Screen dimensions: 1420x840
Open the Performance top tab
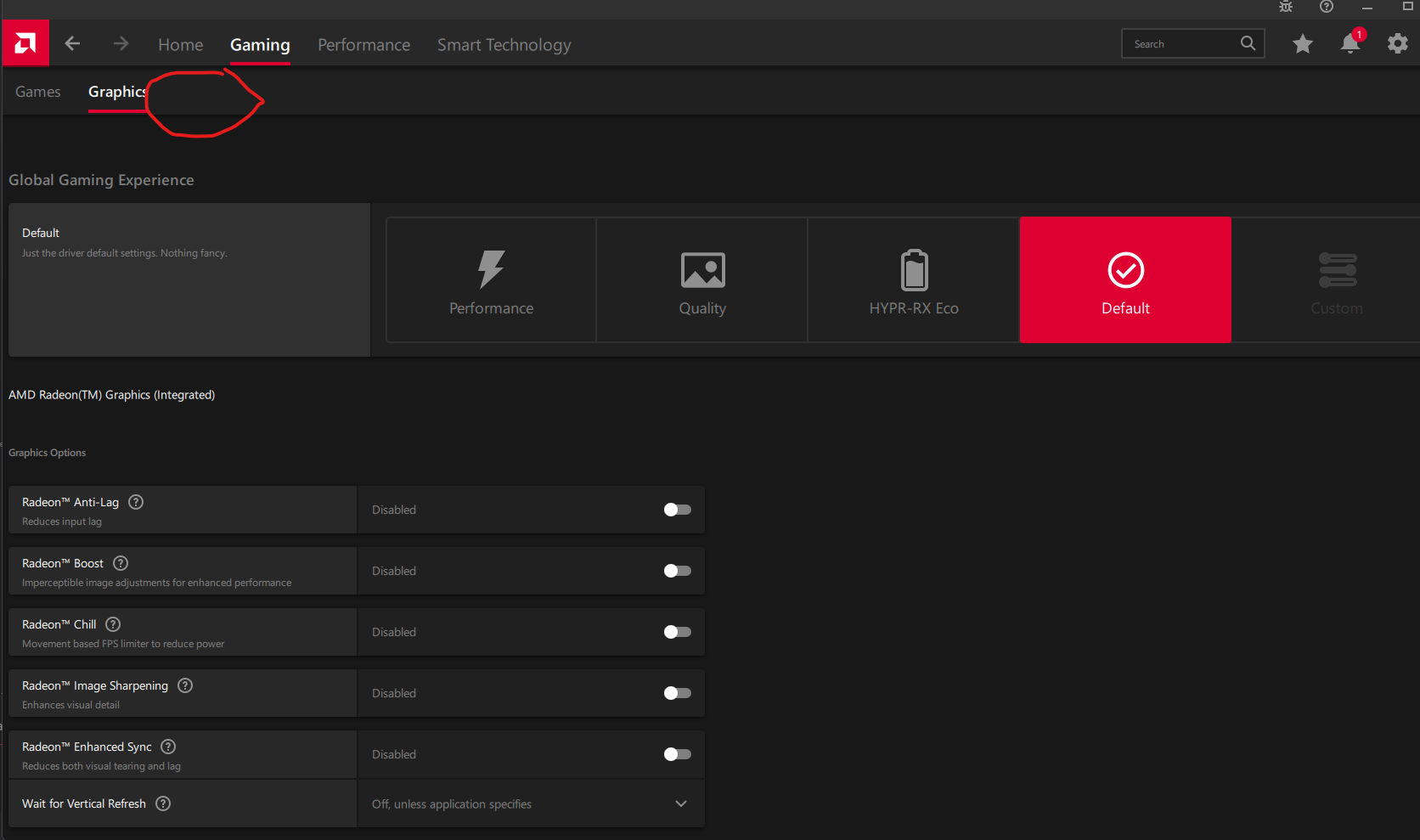point(363,45)
